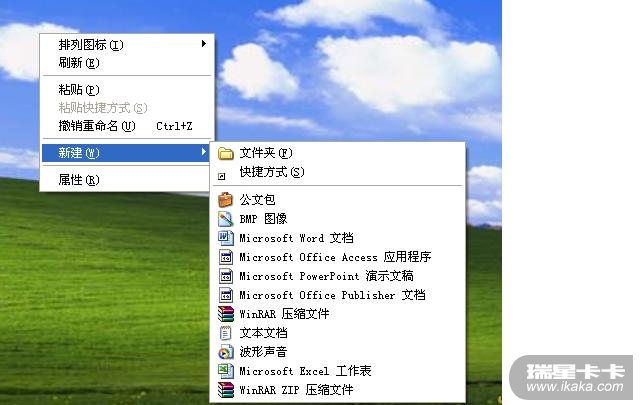The height and width of the screenshot is (405, 640).
Task: Click the icon beside WinRAR ZIP 压缩文件
Action: click(x=226, y=390)
